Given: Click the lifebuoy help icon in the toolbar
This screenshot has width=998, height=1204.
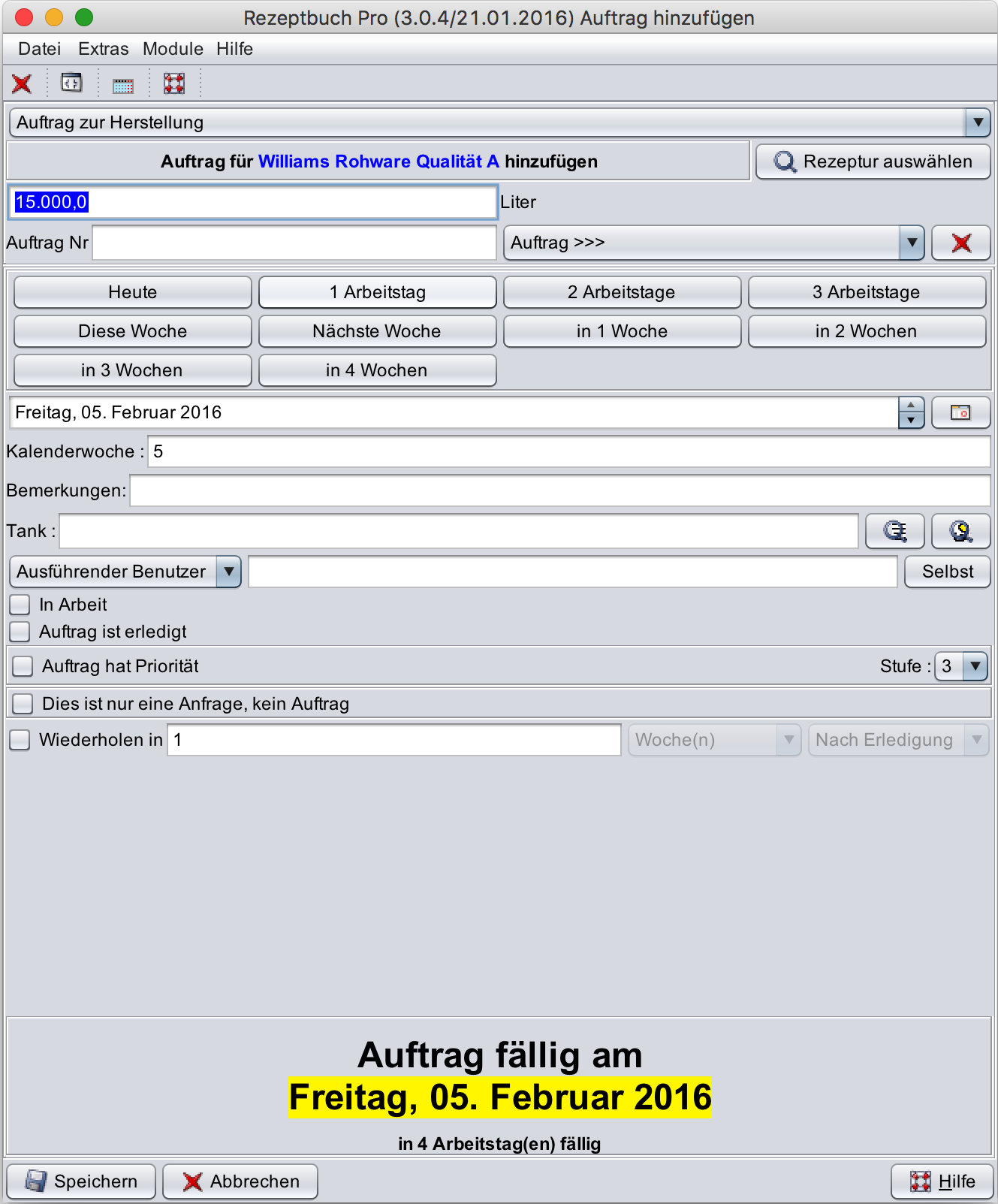Looking at the screenshot, I should coord(174,83).
